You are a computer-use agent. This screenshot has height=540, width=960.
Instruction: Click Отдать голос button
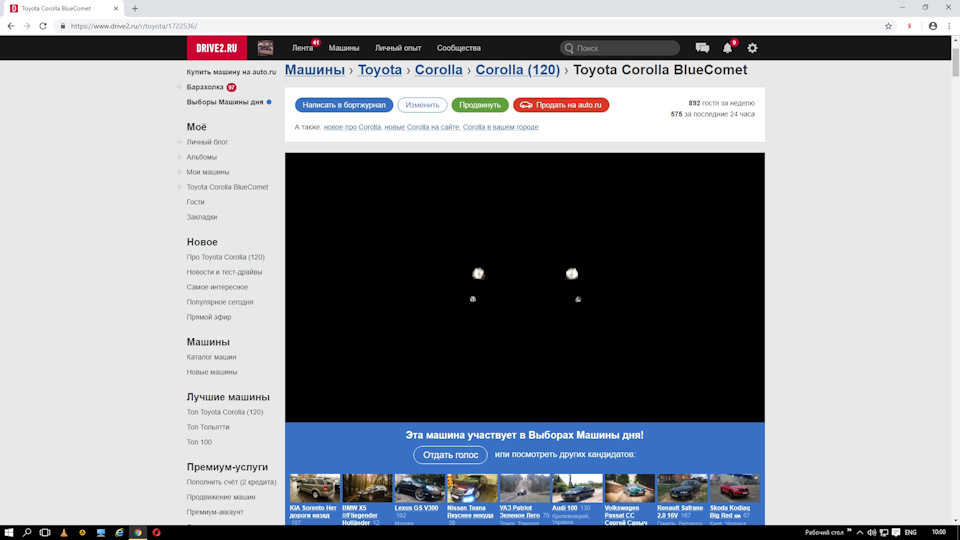tap(451, 455)
